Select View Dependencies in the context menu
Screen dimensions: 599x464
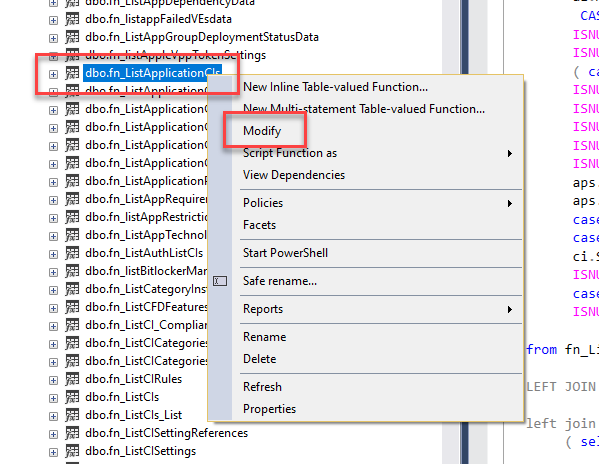294,175
